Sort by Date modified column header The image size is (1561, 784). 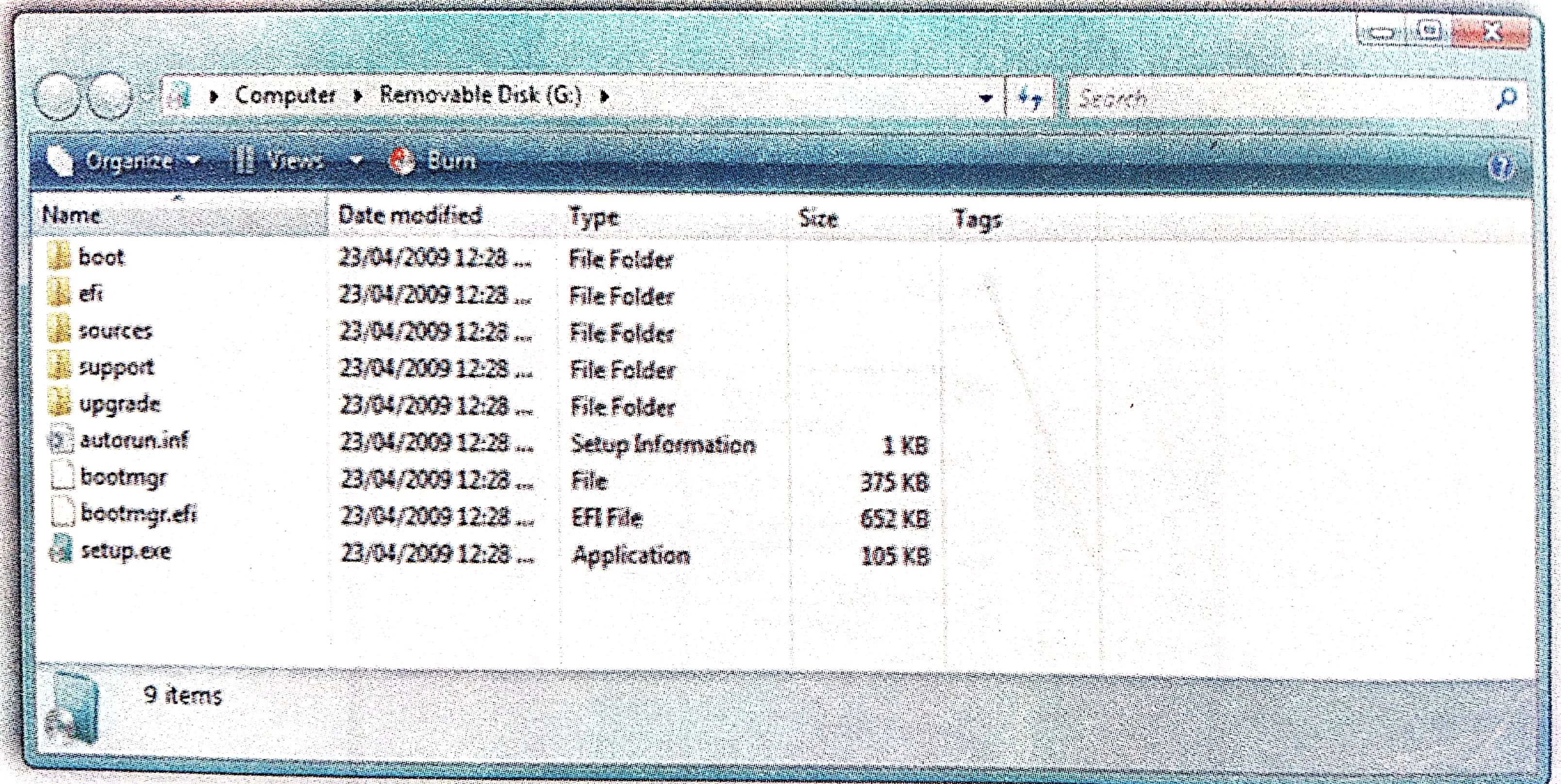(x=410, y=216)
